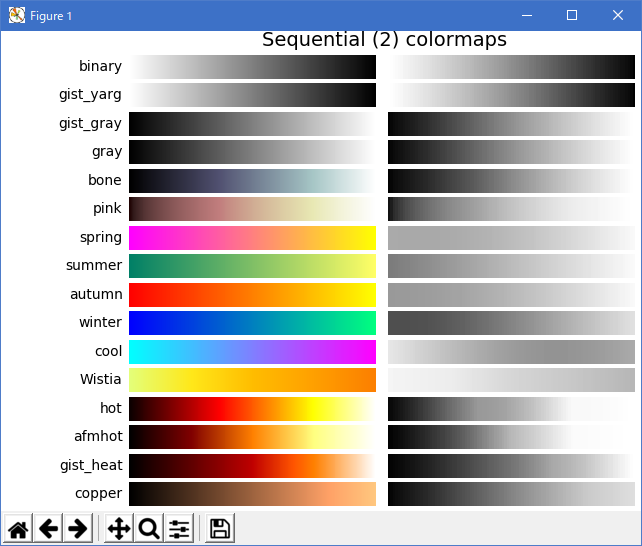This screenshot has height=546, width=642.
Task: Reset view with the Home toolbar icon
Action: click(x=18, y=528)
